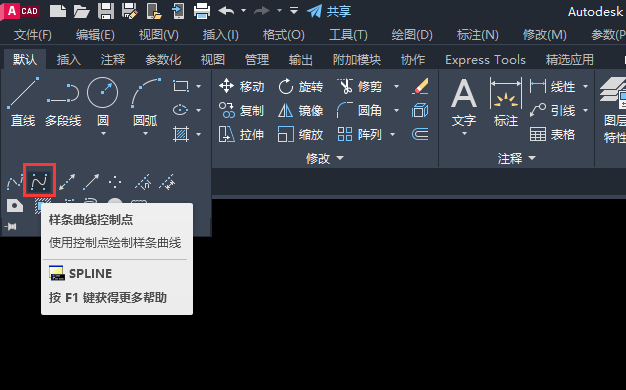This screenshot has width=626, height=390.
Task: Click the Copy (复制) tool
Action: pyautogui.click(x=241, y=110)
